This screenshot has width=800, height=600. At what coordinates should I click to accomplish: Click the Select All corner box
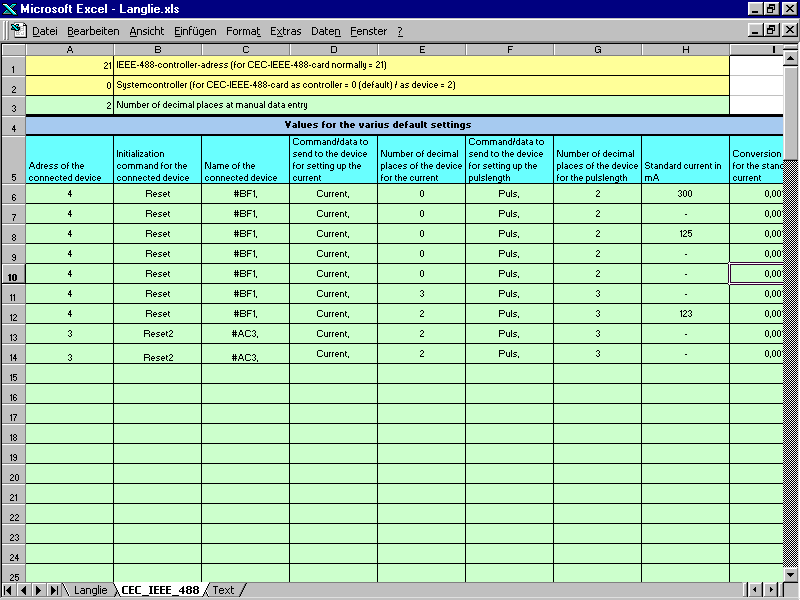pyautogui.click(x=13, y=49)
